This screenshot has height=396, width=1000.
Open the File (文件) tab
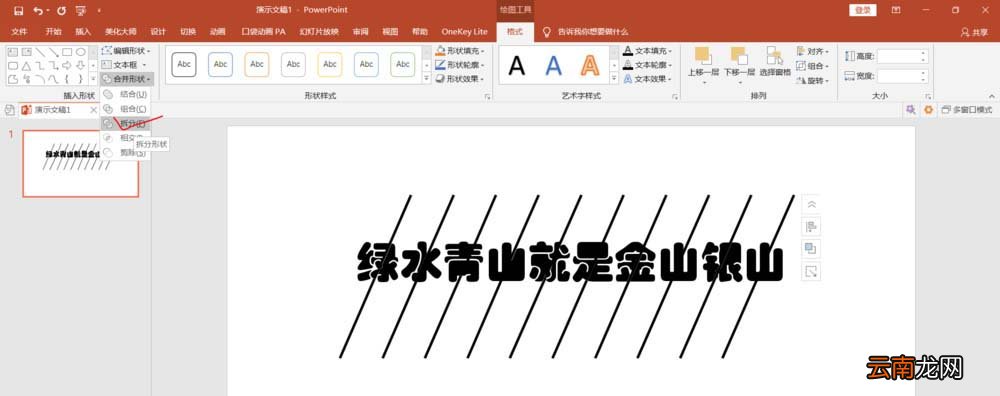(20, 31)
